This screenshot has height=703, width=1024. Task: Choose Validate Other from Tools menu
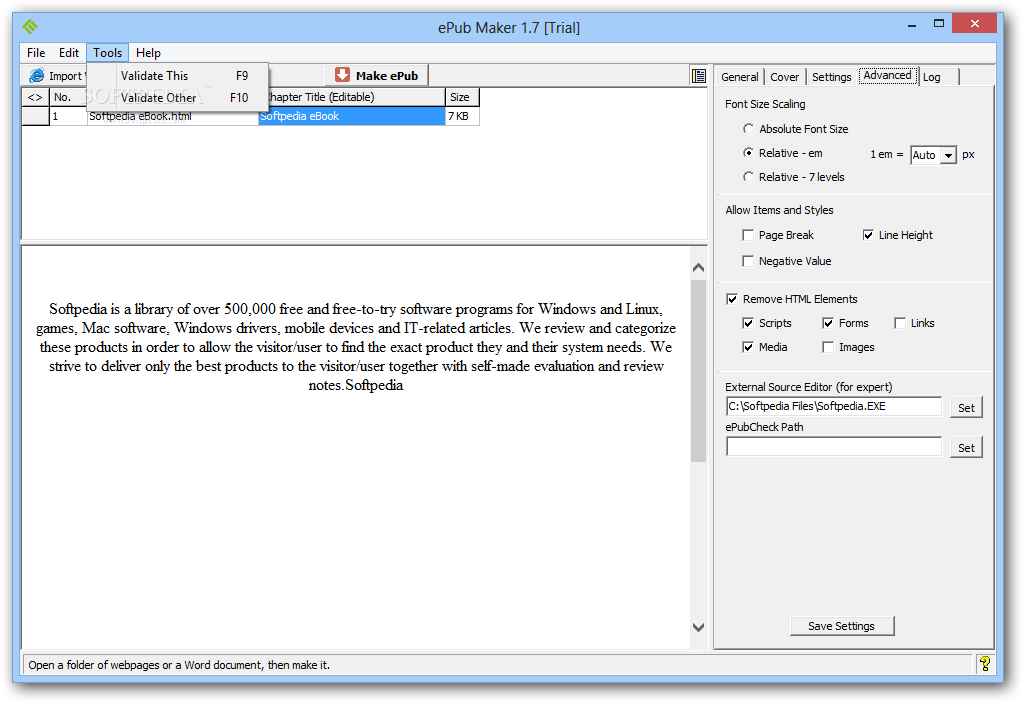coord(178,98)
